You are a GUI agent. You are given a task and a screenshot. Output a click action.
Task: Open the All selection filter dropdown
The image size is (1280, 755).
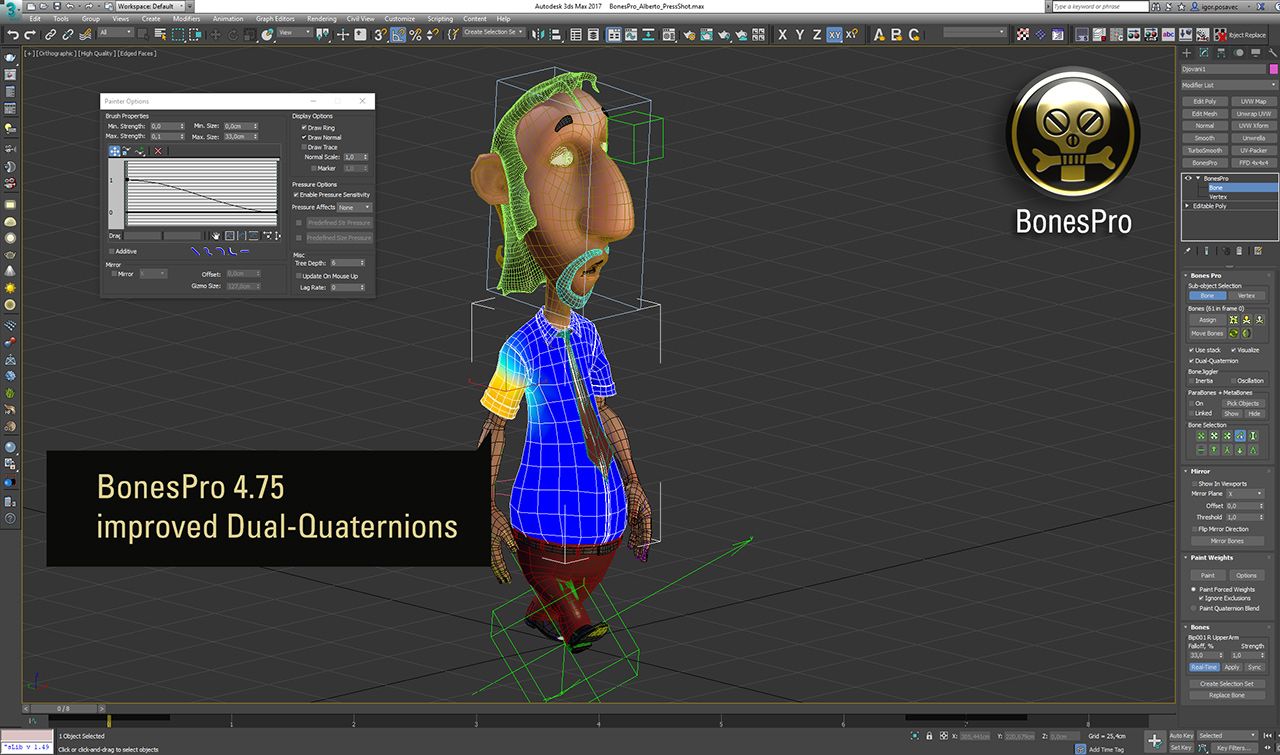pyautogui.click(x=116, y=33)
